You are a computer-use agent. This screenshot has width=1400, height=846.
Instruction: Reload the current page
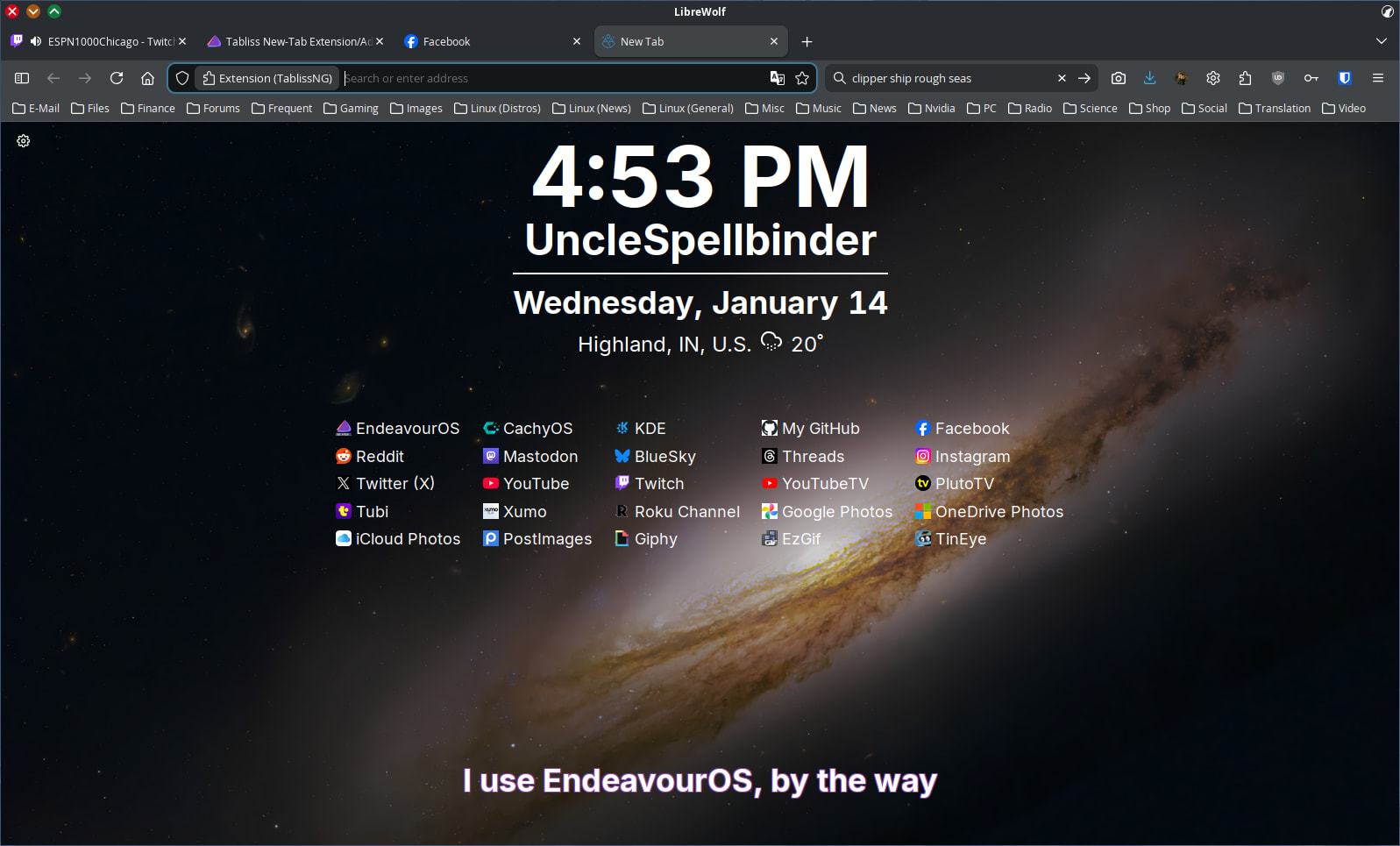[116, 78]
